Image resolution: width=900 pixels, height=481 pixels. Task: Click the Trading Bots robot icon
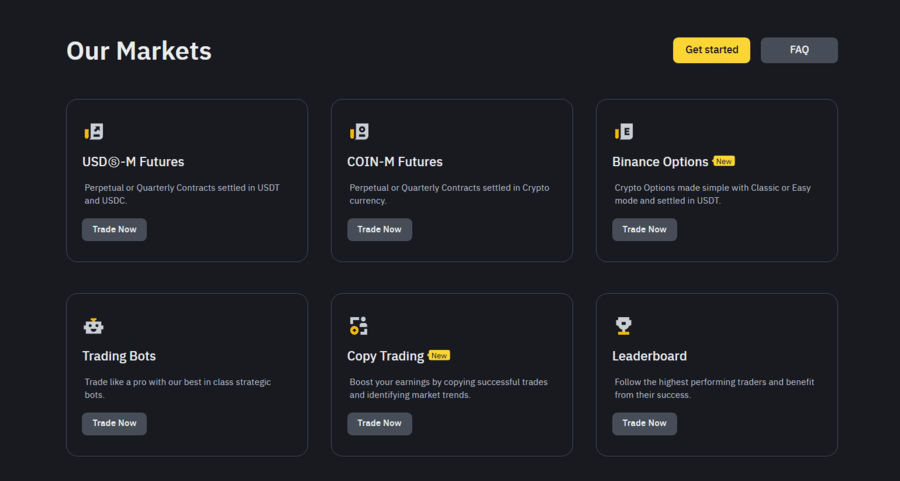[x=94, y=326]
